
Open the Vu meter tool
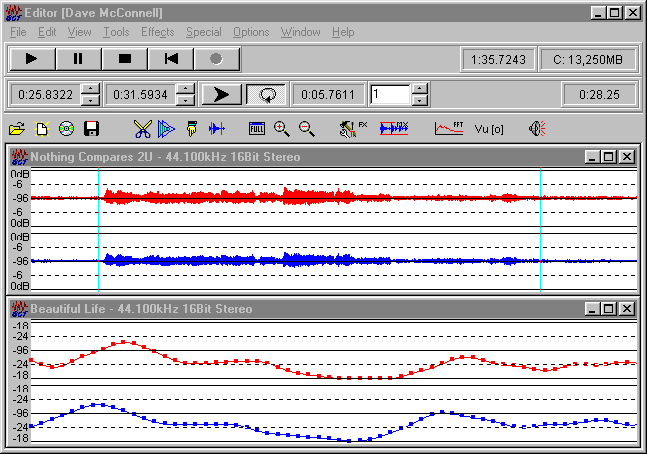tap(489, 128)
